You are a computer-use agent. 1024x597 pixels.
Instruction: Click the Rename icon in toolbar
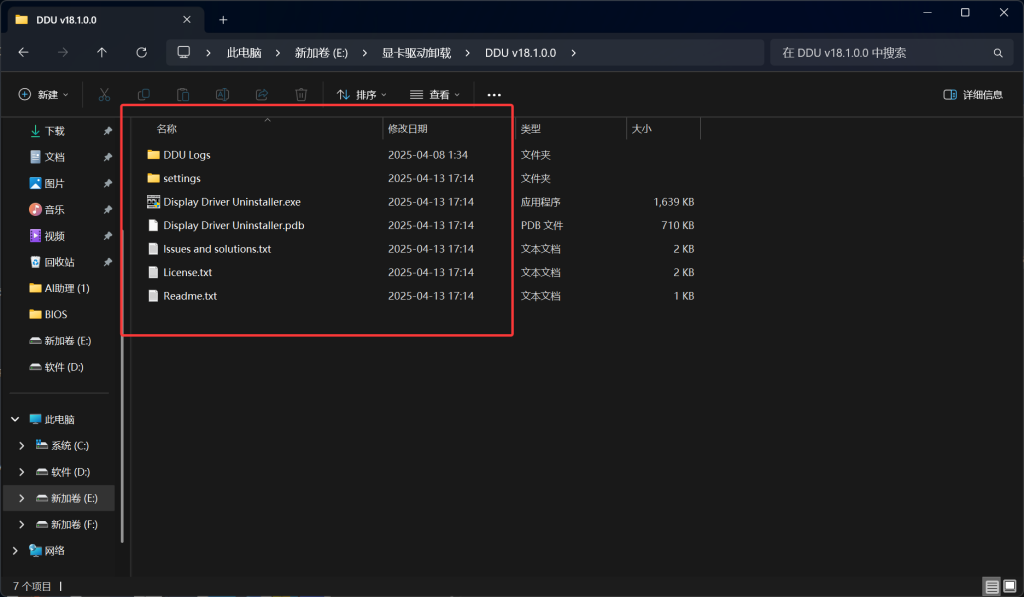(x=222, y=95)
